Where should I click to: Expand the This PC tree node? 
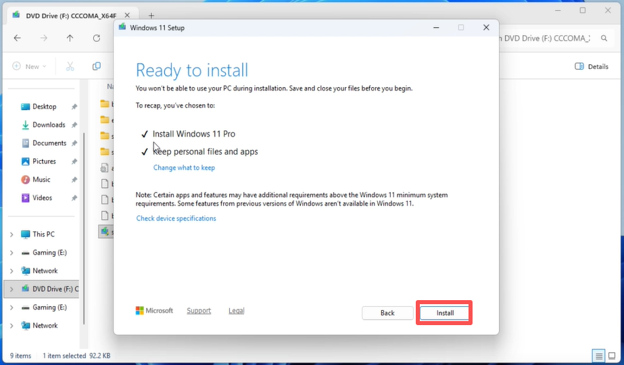(x=12, y=234)
